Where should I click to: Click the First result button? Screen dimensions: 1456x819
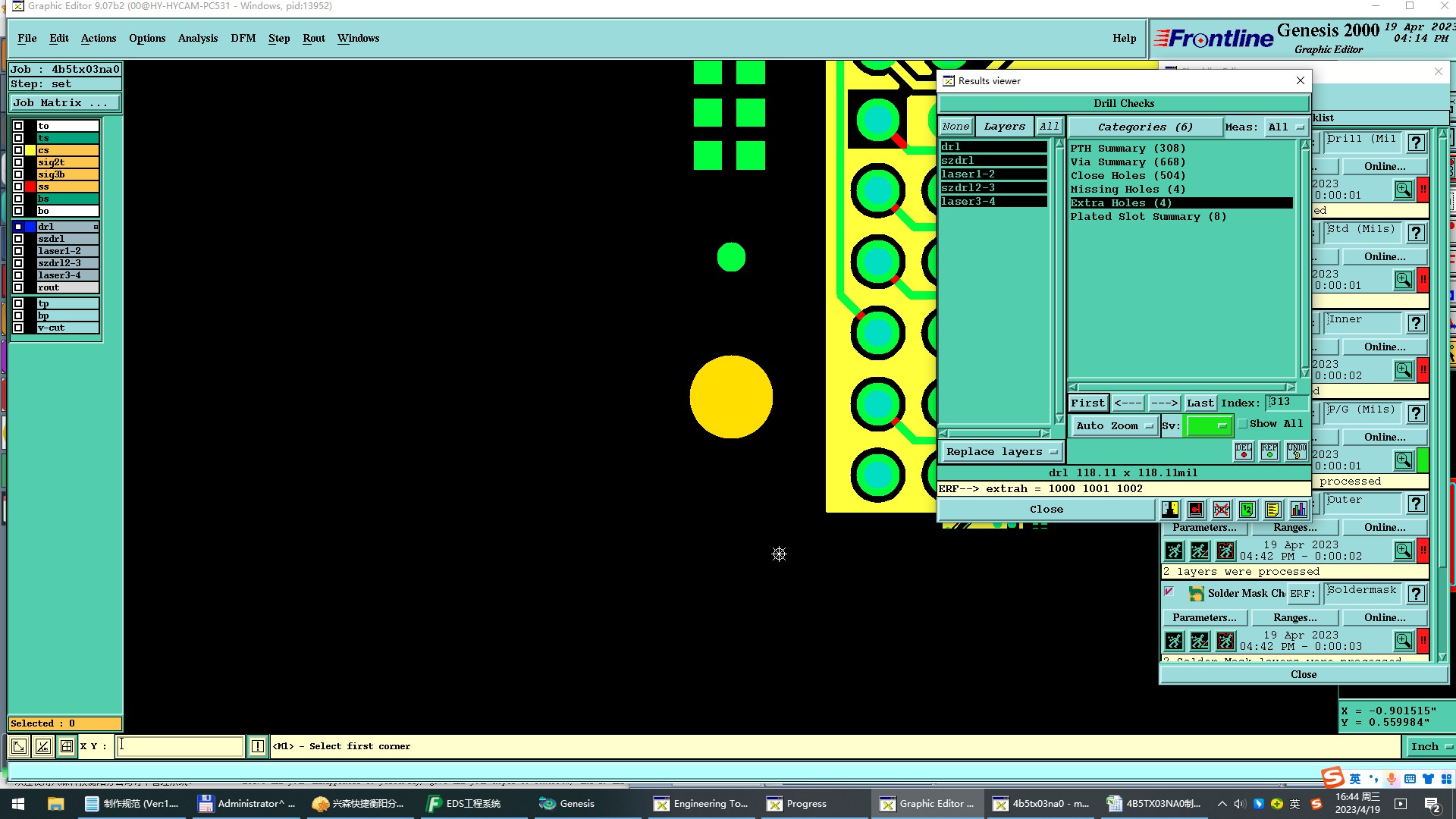point(1088,403)
